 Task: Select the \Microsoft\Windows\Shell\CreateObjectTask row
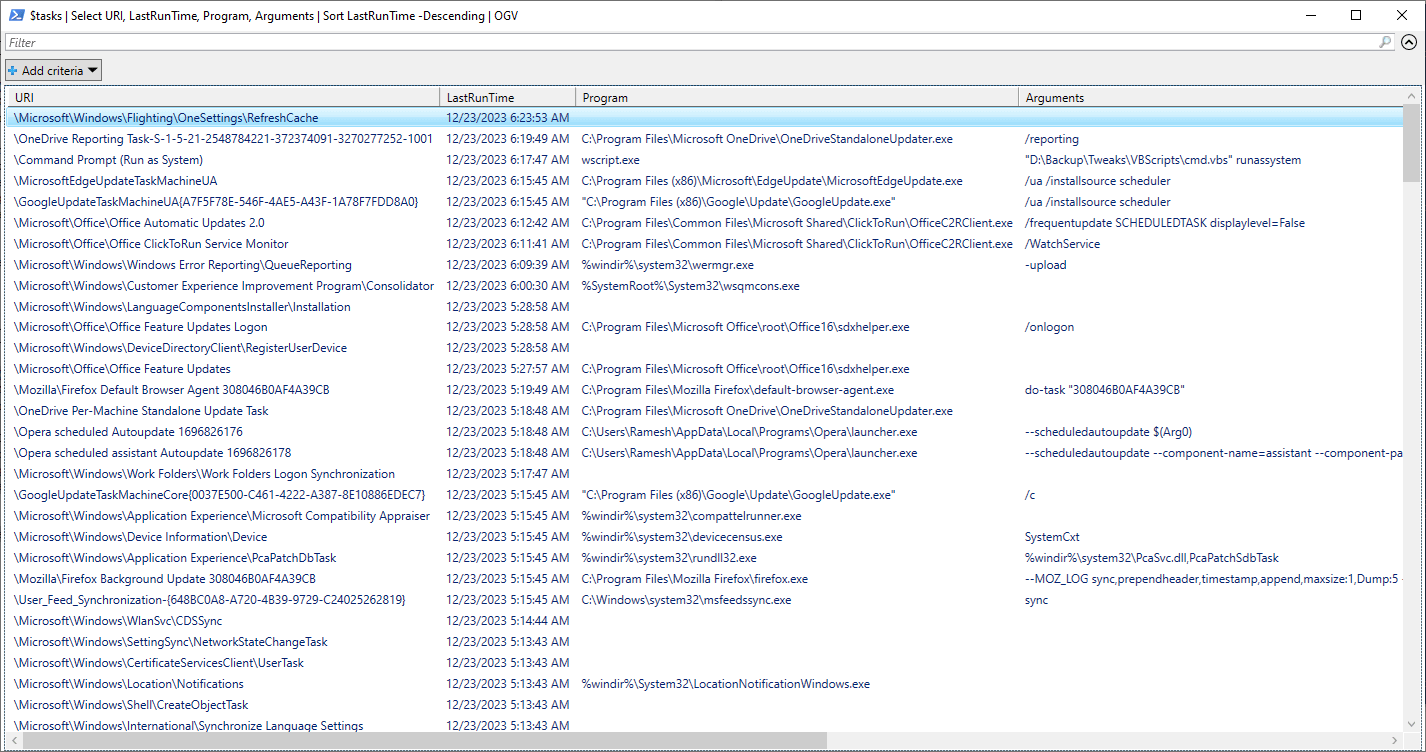[705, 705]
